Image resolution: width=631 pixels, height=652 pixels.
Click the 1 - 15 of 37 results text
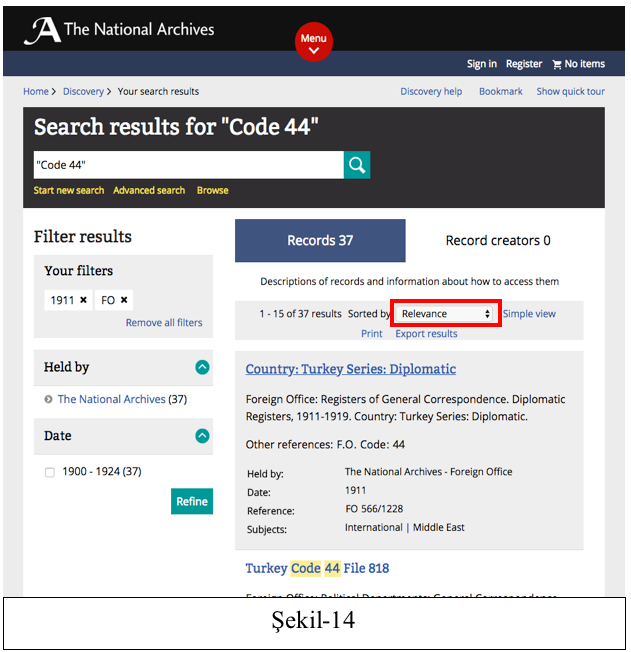point(300,314)
